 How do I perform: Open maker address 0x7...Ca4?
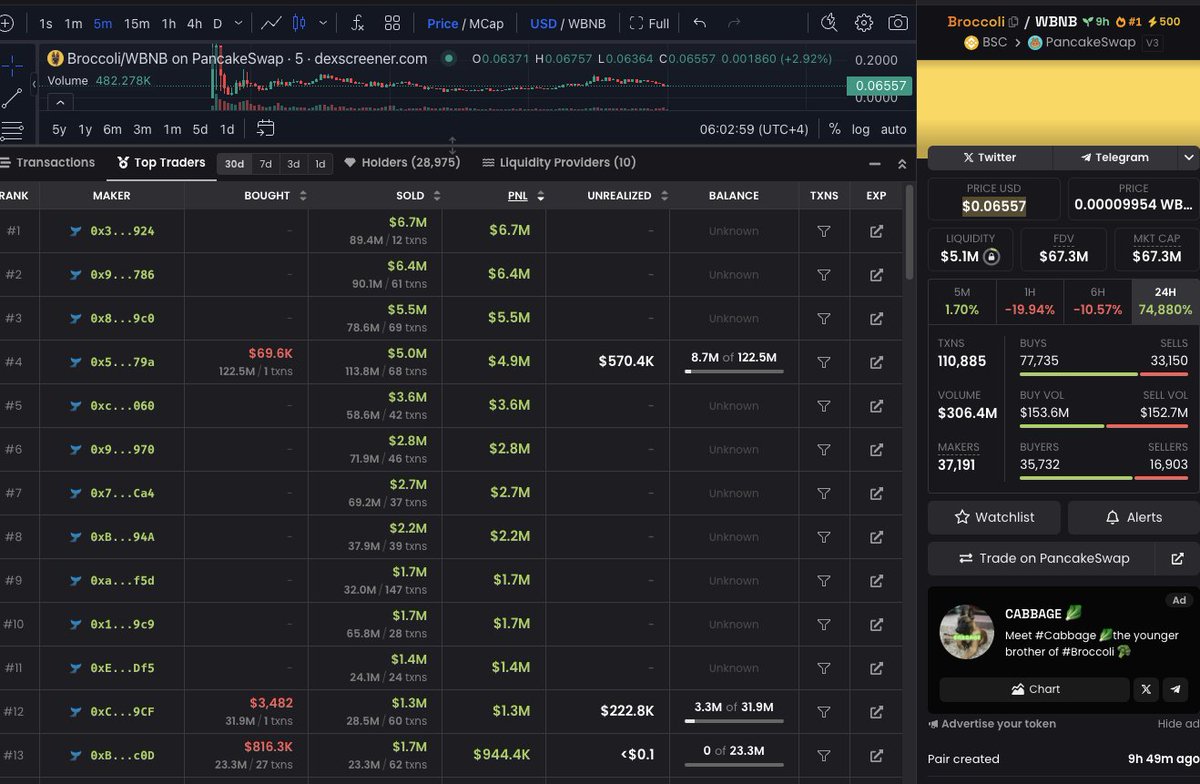pos(122,493)
